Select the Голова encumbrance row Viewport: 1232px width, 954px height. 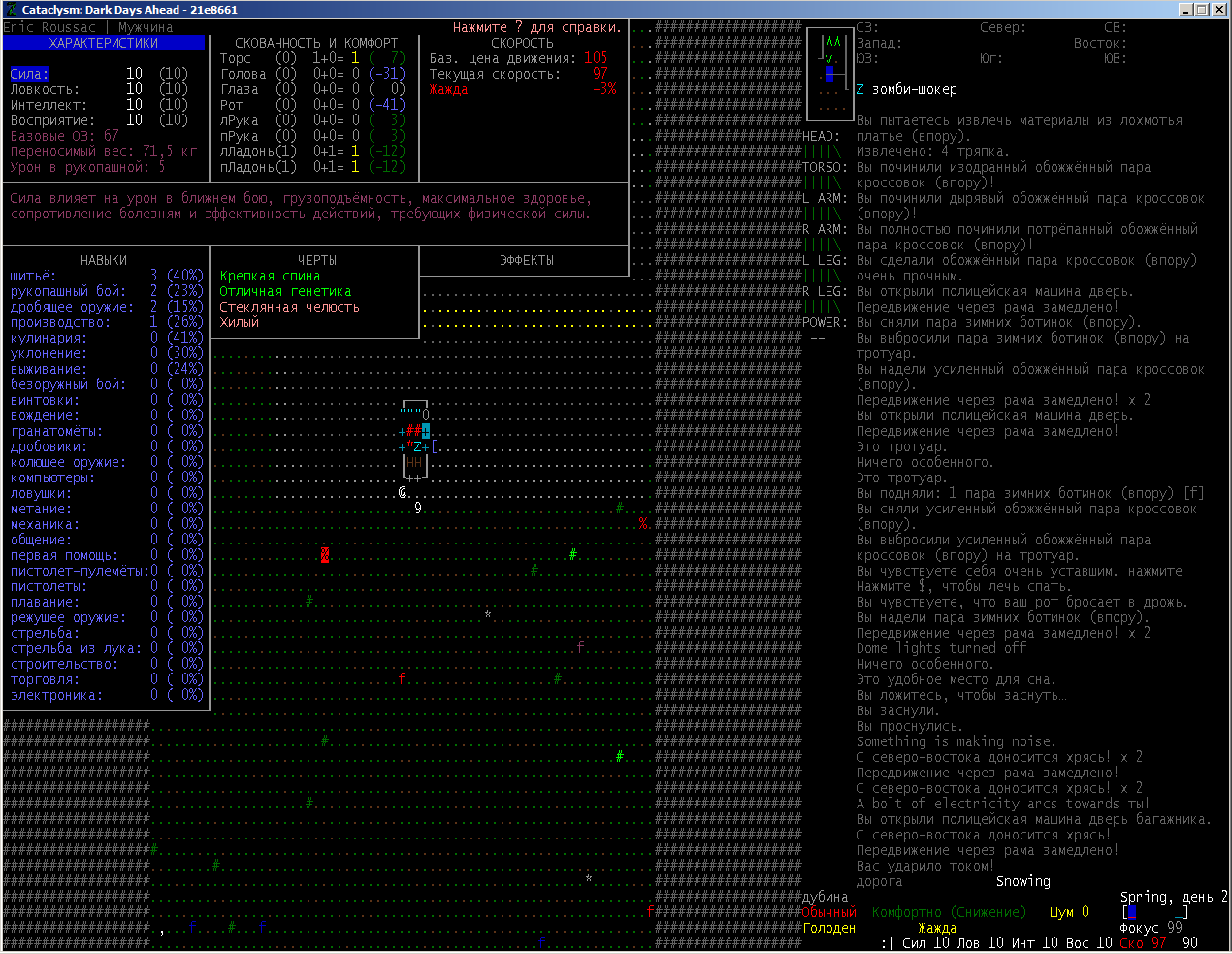[312, 74]
